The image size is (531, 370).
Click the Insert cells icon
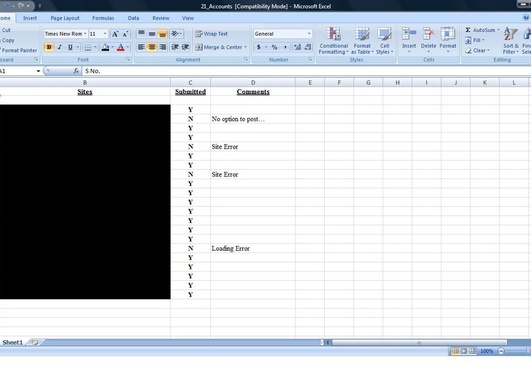pyautogui.click(x=409, y=35)
